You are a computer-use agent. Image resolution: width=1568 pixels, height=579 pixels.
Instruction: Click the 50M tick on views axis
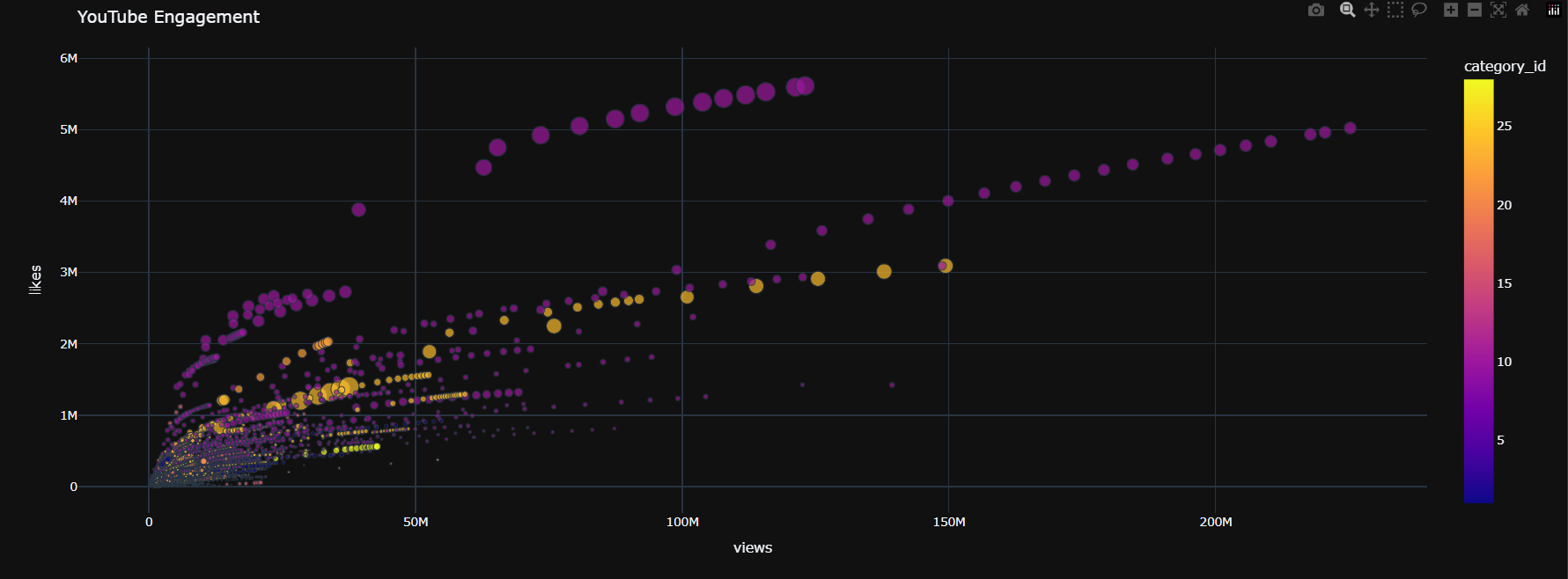416,522
